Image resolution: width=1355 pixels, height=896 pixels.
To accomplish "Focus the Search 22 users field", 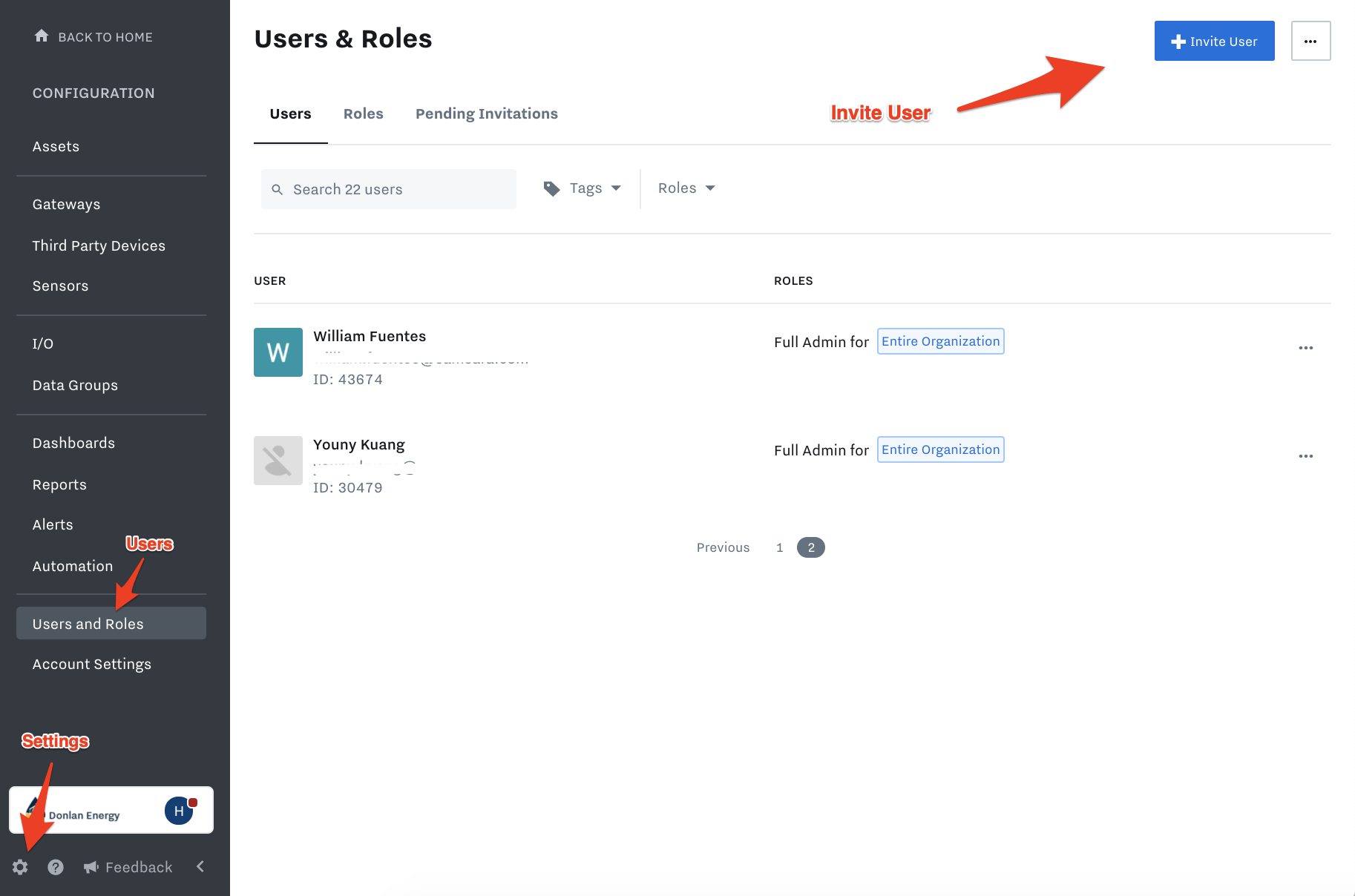I will 388,189.
